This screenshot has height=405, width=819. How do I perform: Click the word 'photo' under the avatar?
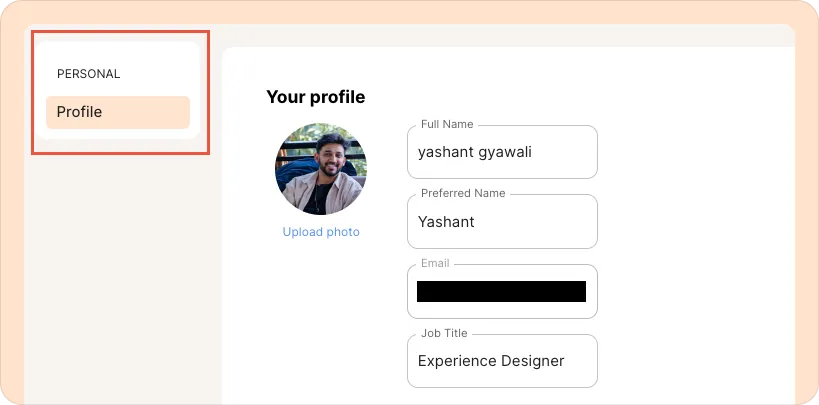point(343,232)
